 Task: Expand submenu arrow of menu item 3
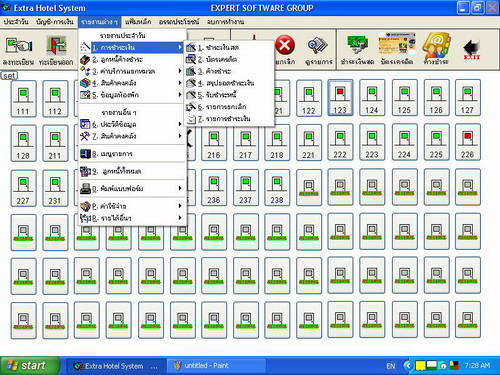[x=180, y=71]
